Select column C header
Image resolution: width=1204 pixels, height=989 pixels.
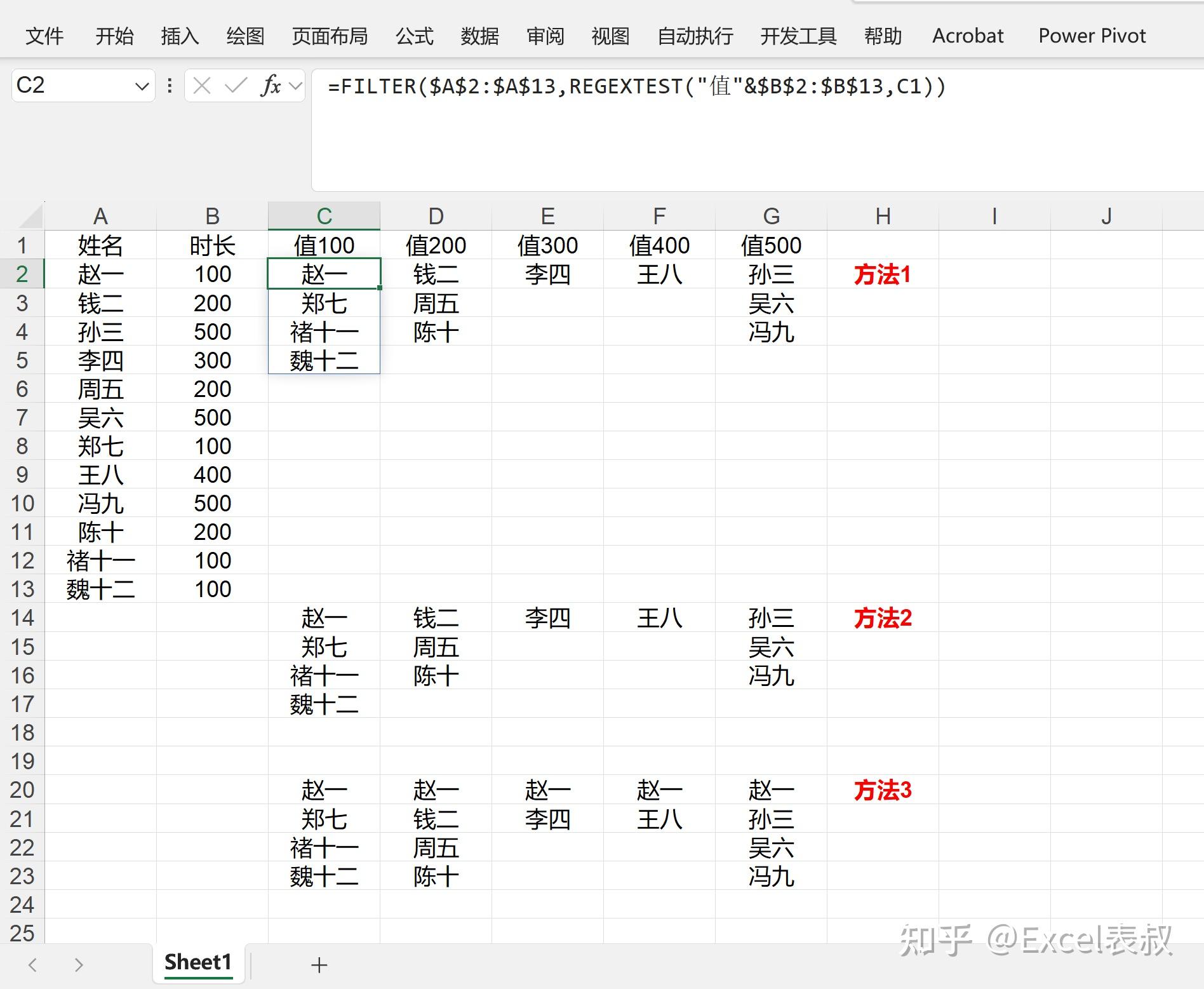click(x=324, y=217)
